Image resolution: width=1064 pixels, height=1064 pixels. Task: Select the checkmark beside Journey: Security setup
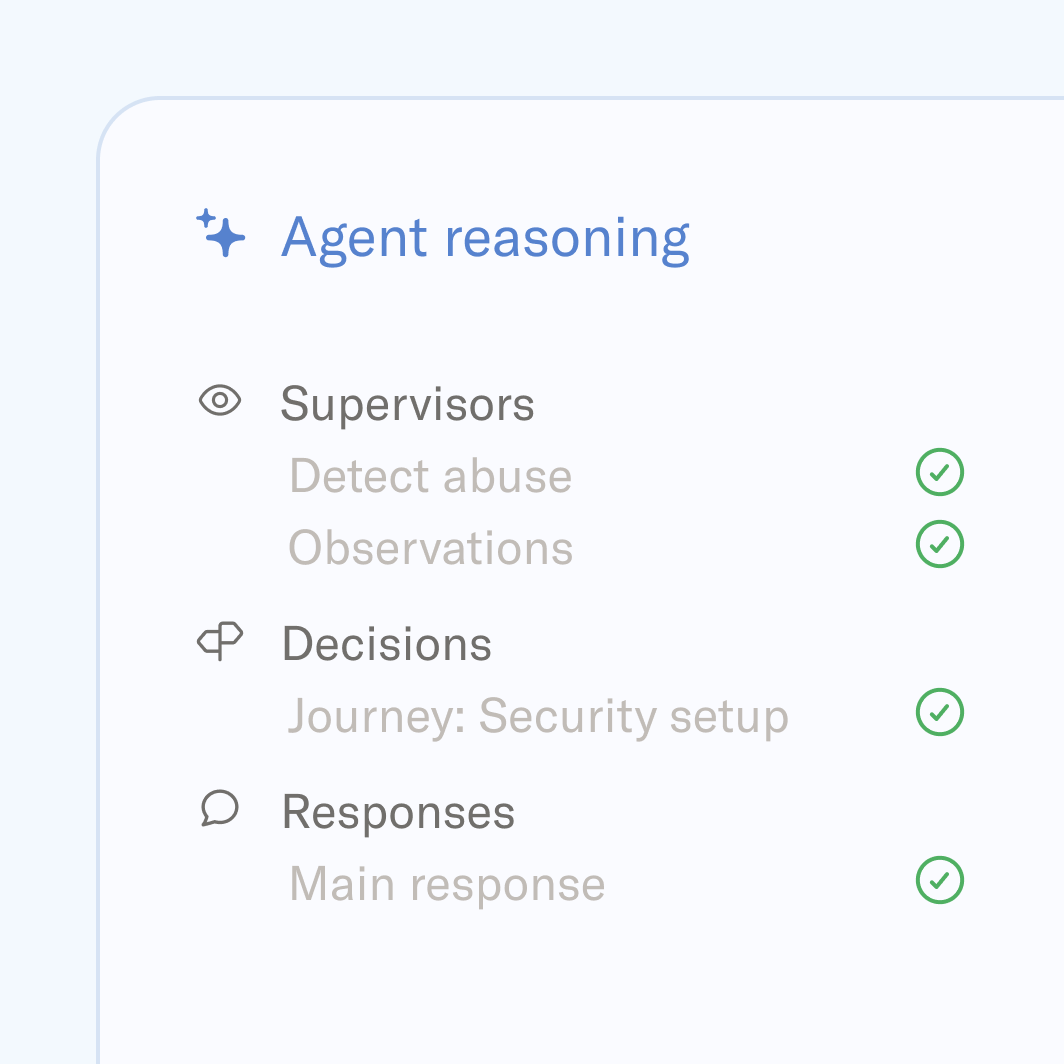(939, 712)
